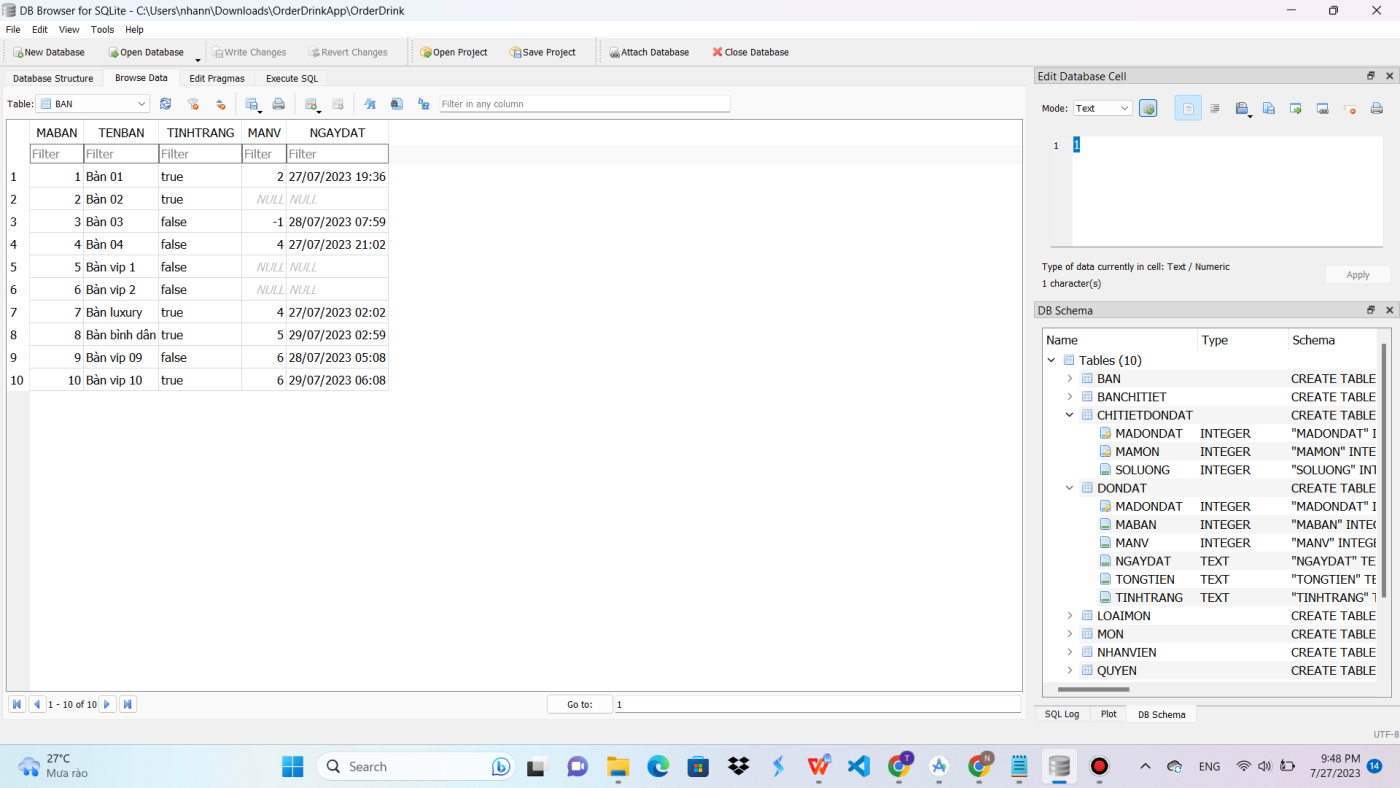Open the Tools menu
Screen dimensions: 1400x788
coord(102,30)
